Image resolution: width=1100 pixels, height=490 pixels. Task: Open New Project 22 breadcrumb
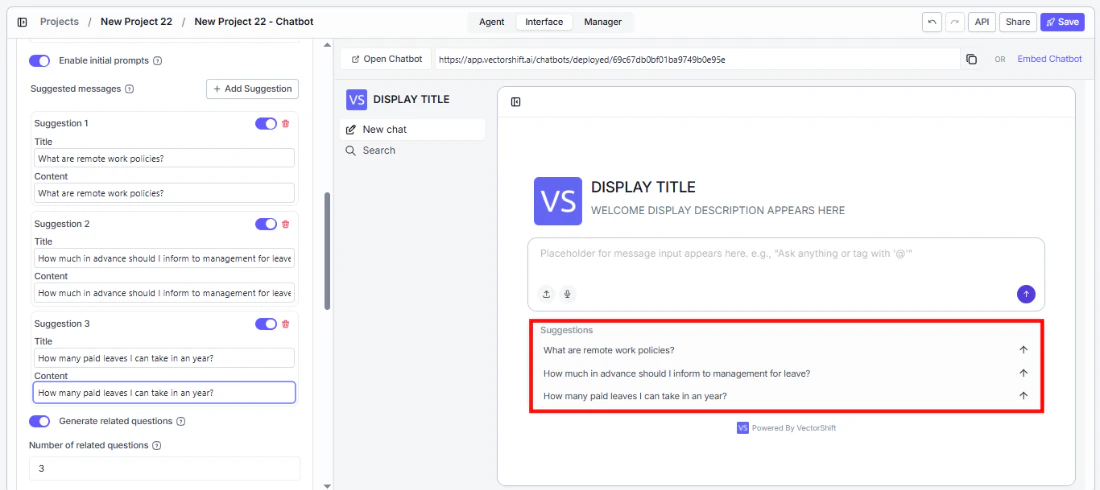coord(136,22)
